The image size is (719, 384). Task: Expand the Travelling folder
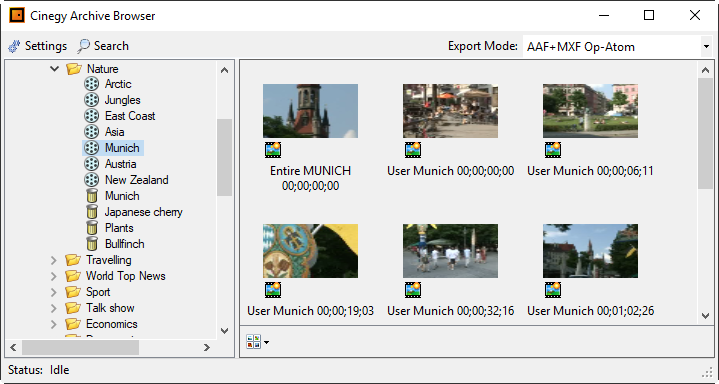(x=54, y=260)
